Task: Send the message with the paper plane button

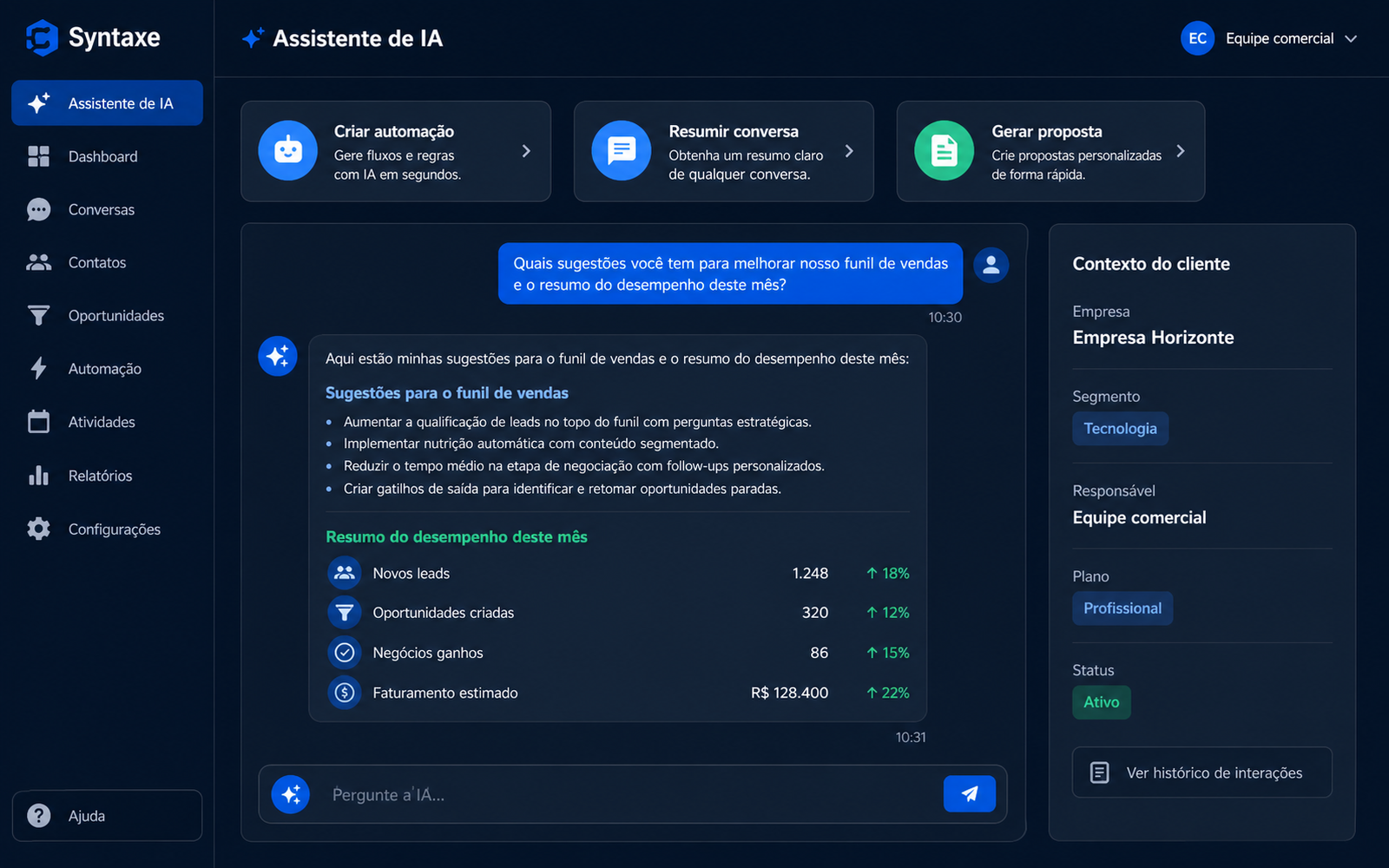Action: tap(970, 793)
